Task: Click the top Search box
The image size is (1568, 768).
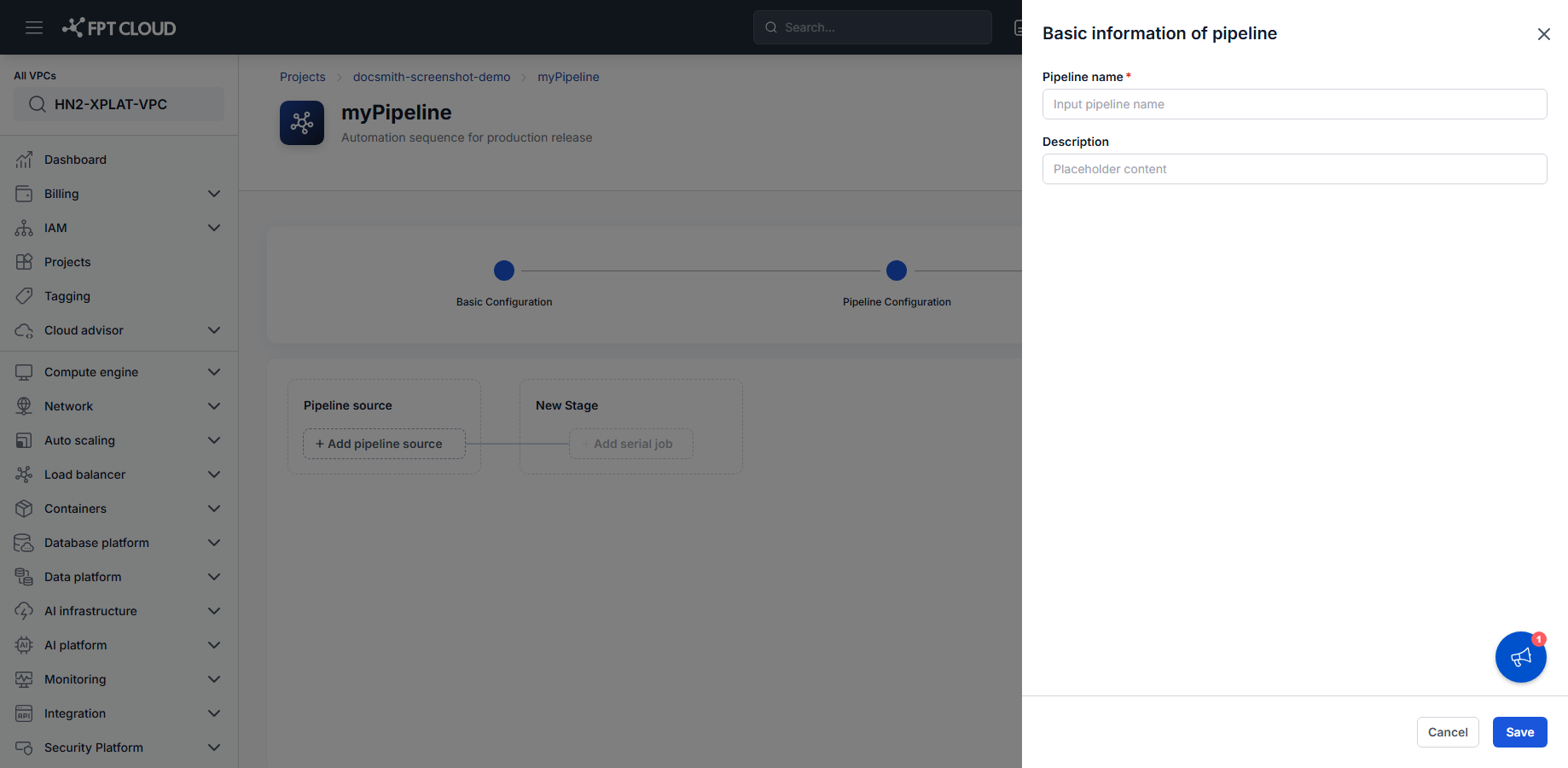Action: click(872, 27)
